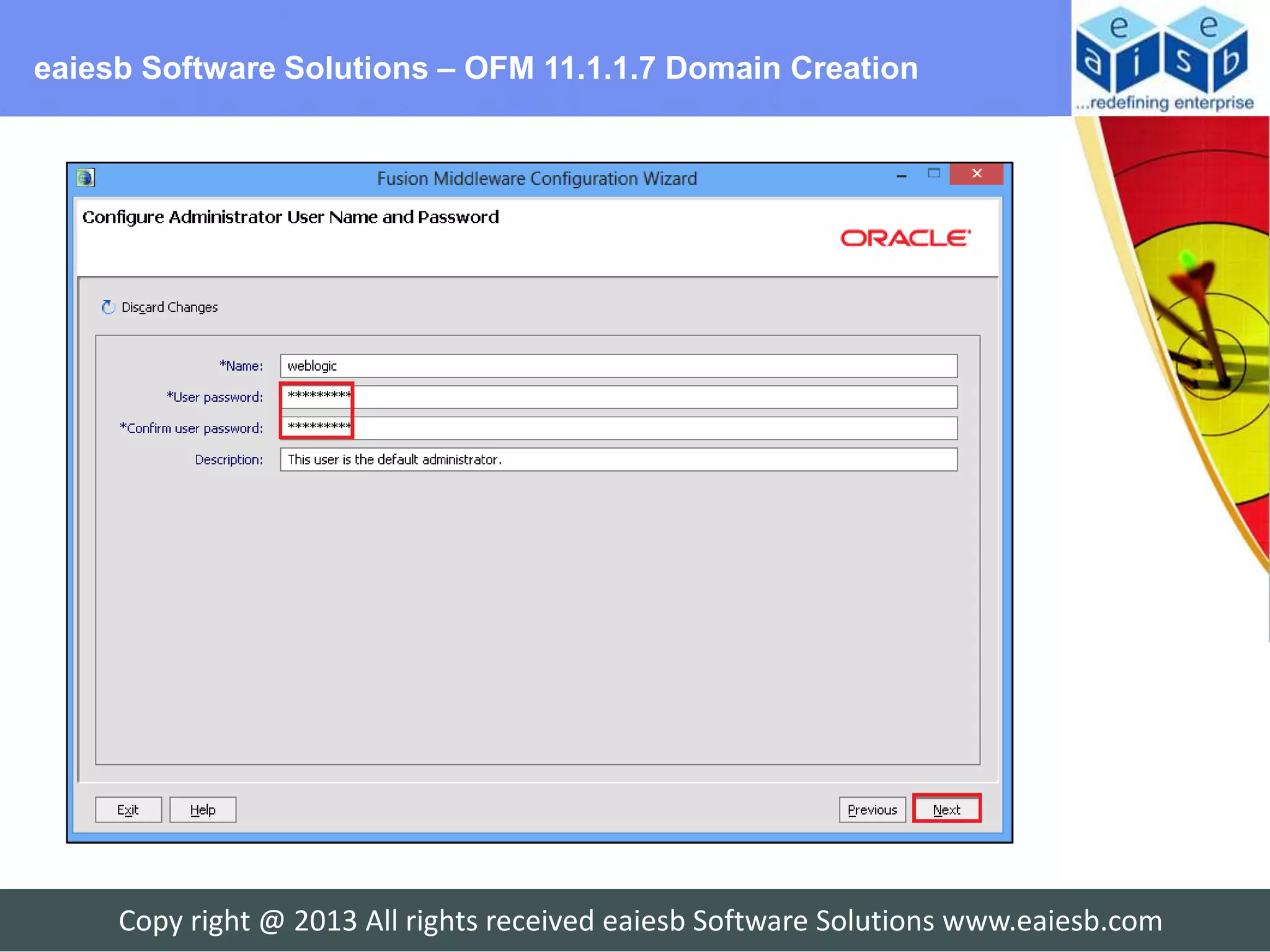Close the Fusion Middleware Configuration Wizard
Image resolution: width=1270 pixels, height=952 pixels.
coord(977,174)
